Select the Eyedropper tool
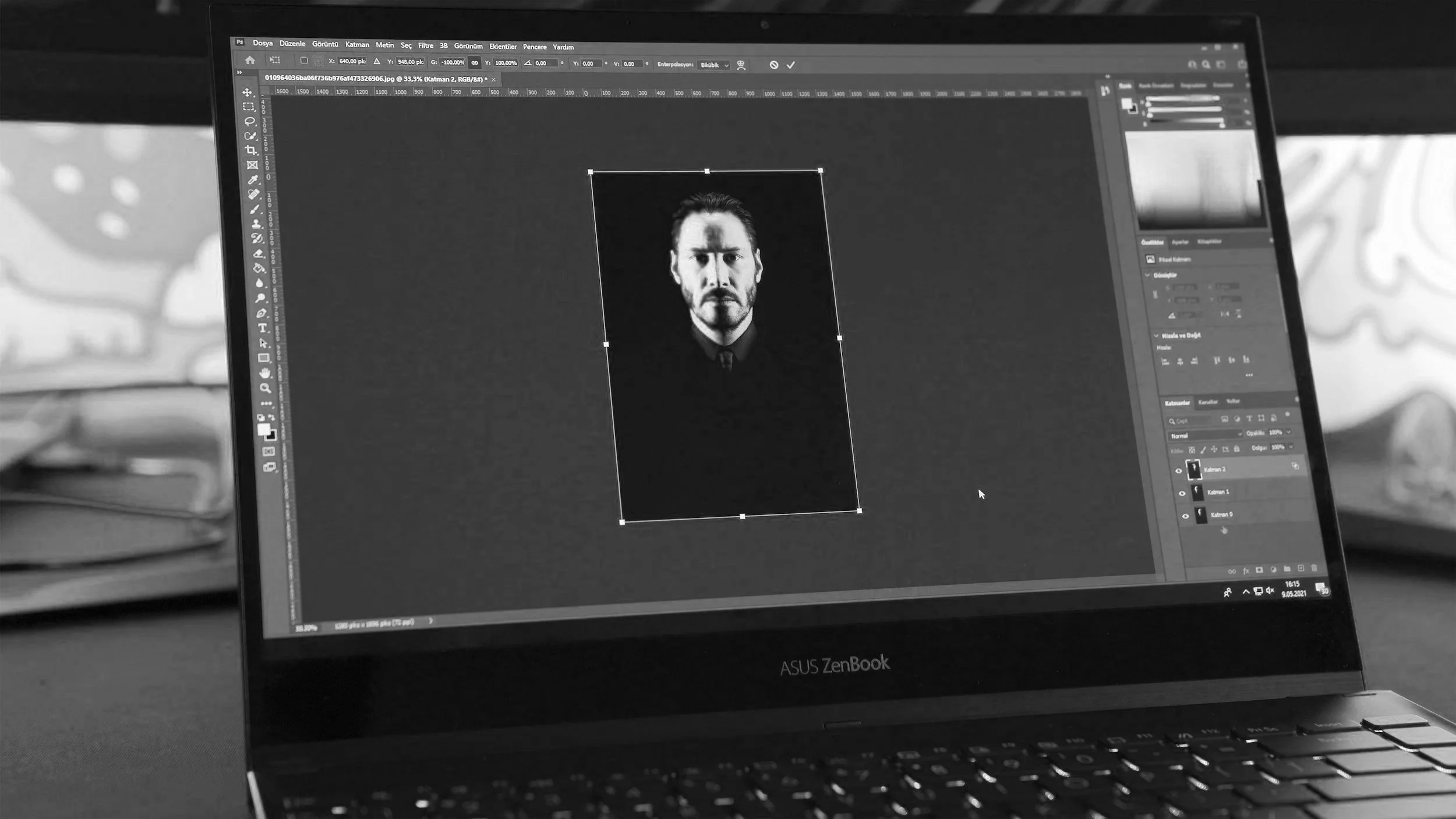This screenshot has height=819, width=1456. tap(253, 180)
